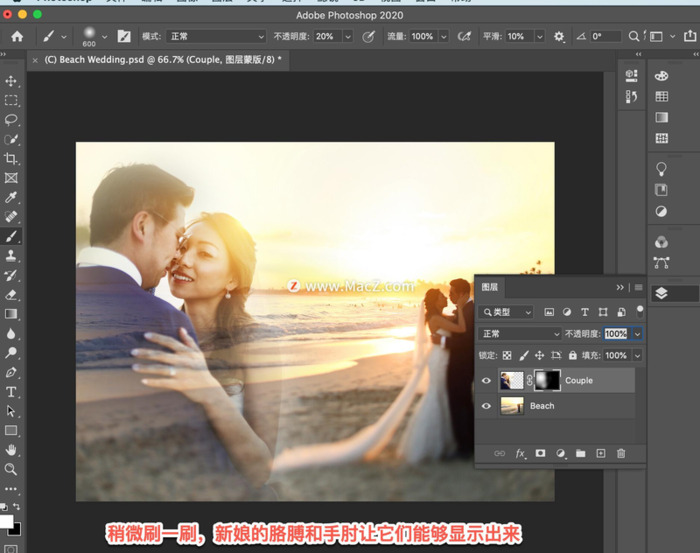Hide the Beach layer with eye icon
Viewport: 700px width, 553px height.
[x=487, y=406]
